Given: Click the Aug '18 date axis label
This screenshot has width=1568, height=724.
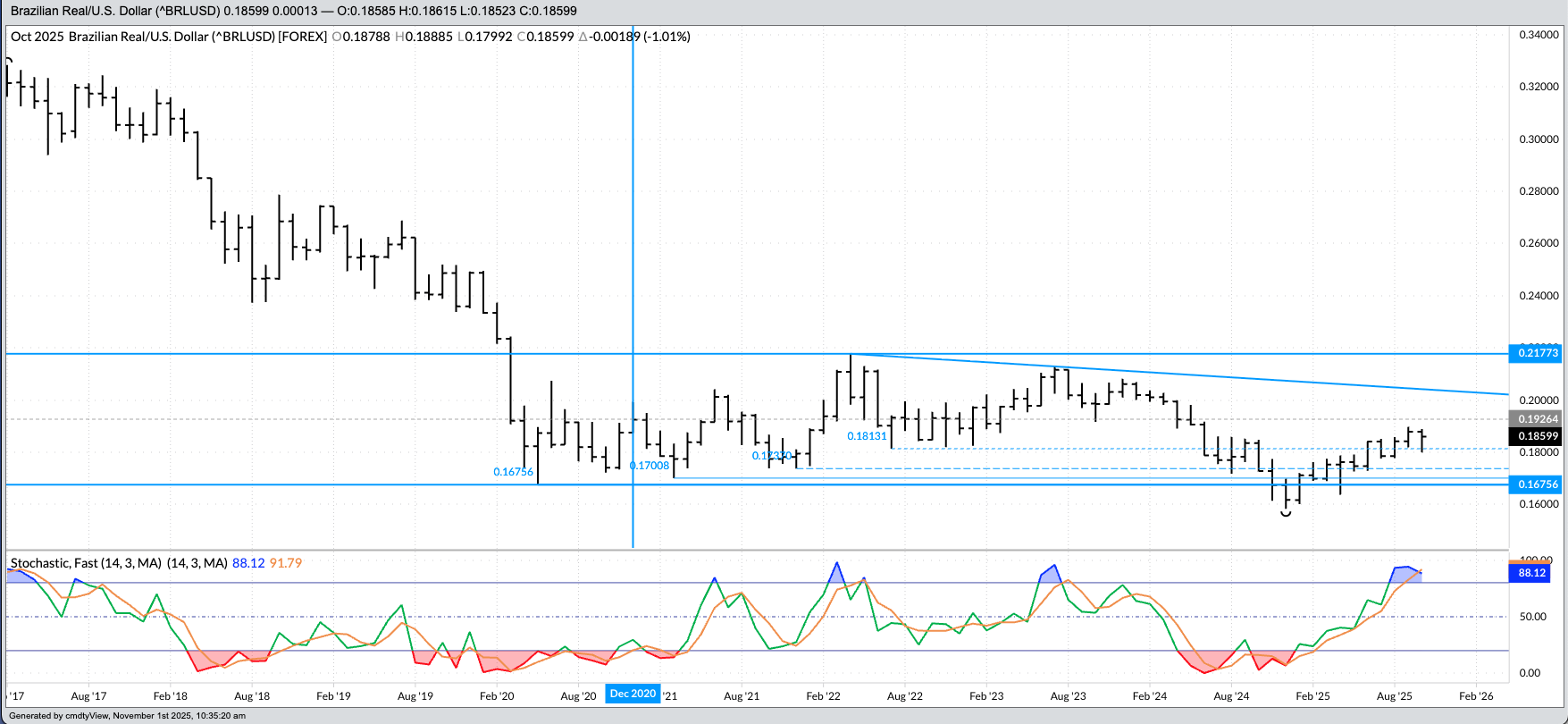Looking at the screenshot, I should click(252, 696).
